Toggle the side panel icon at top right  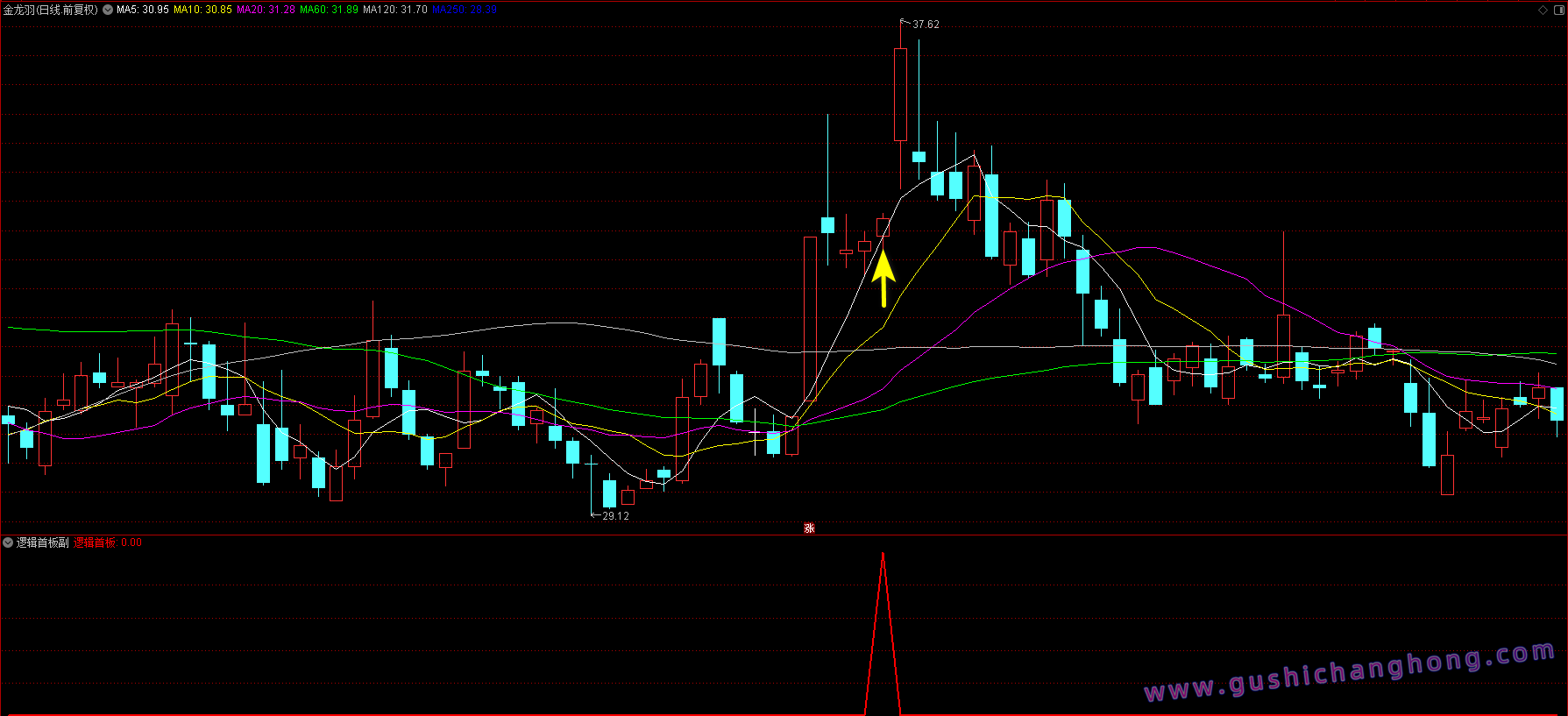[x=1557, y=10]
